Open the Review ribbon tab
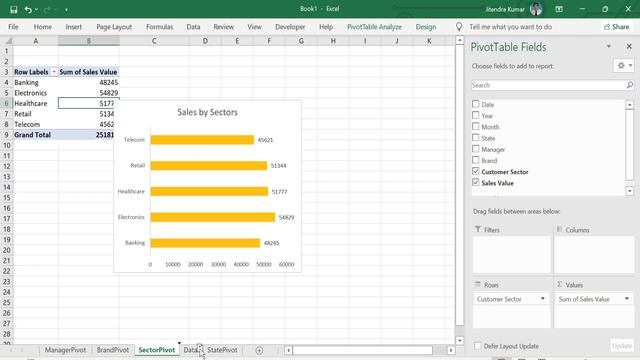640x360 pixels. [x=223, y=27]
